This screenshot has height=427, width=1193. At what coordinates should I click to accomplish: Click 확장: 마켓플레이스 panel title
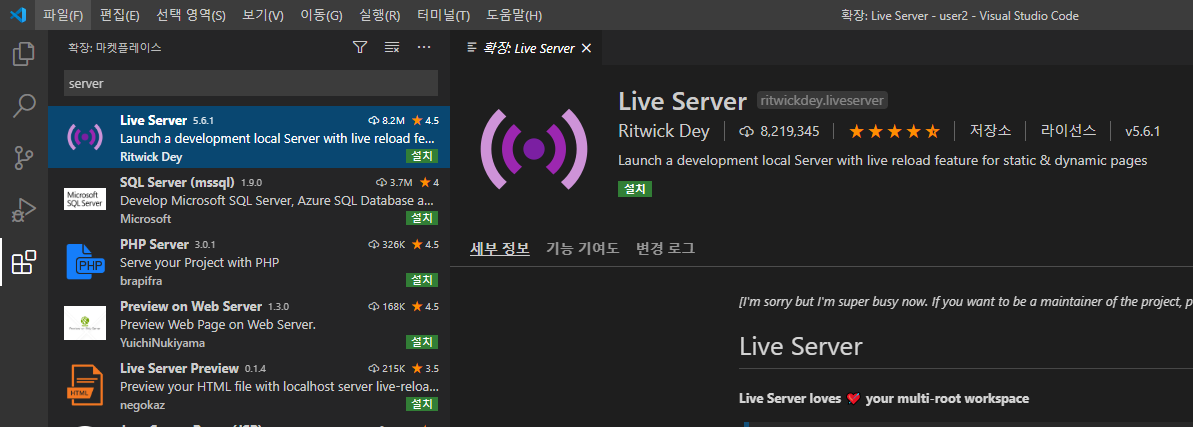pyautogui.click(x=115, y=47)
